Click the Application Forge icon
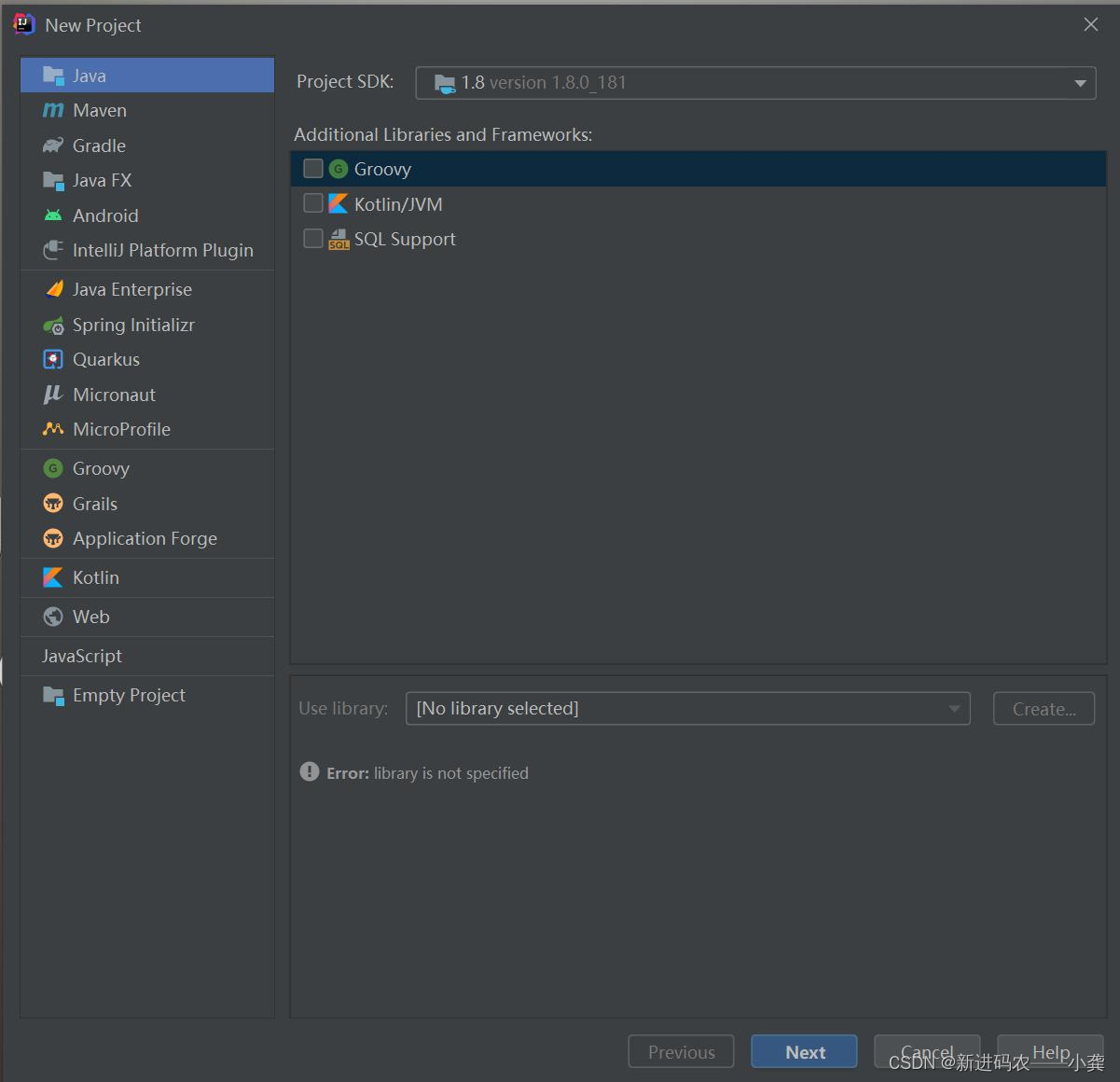The width and height of the screenshot is (1120, 1082). 53,538
